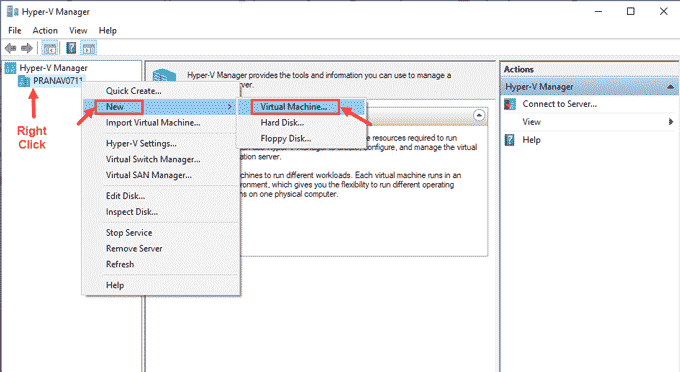Open the Action menu
Image resolution: width=680 pixels, height=372 pixels.
45,30
